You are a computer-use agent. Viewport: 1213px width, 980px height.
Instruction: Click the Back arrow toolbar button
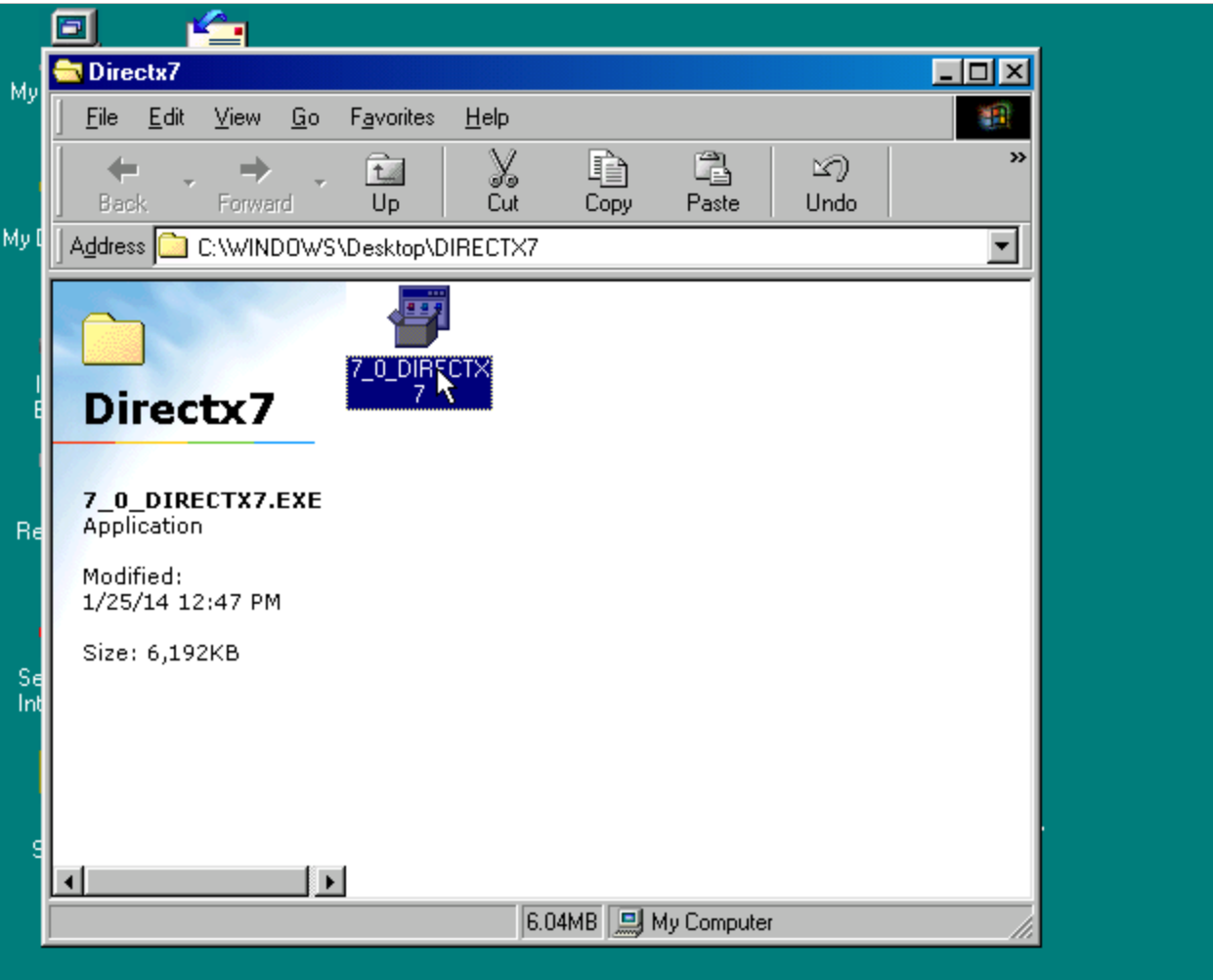tap(123, 183)
